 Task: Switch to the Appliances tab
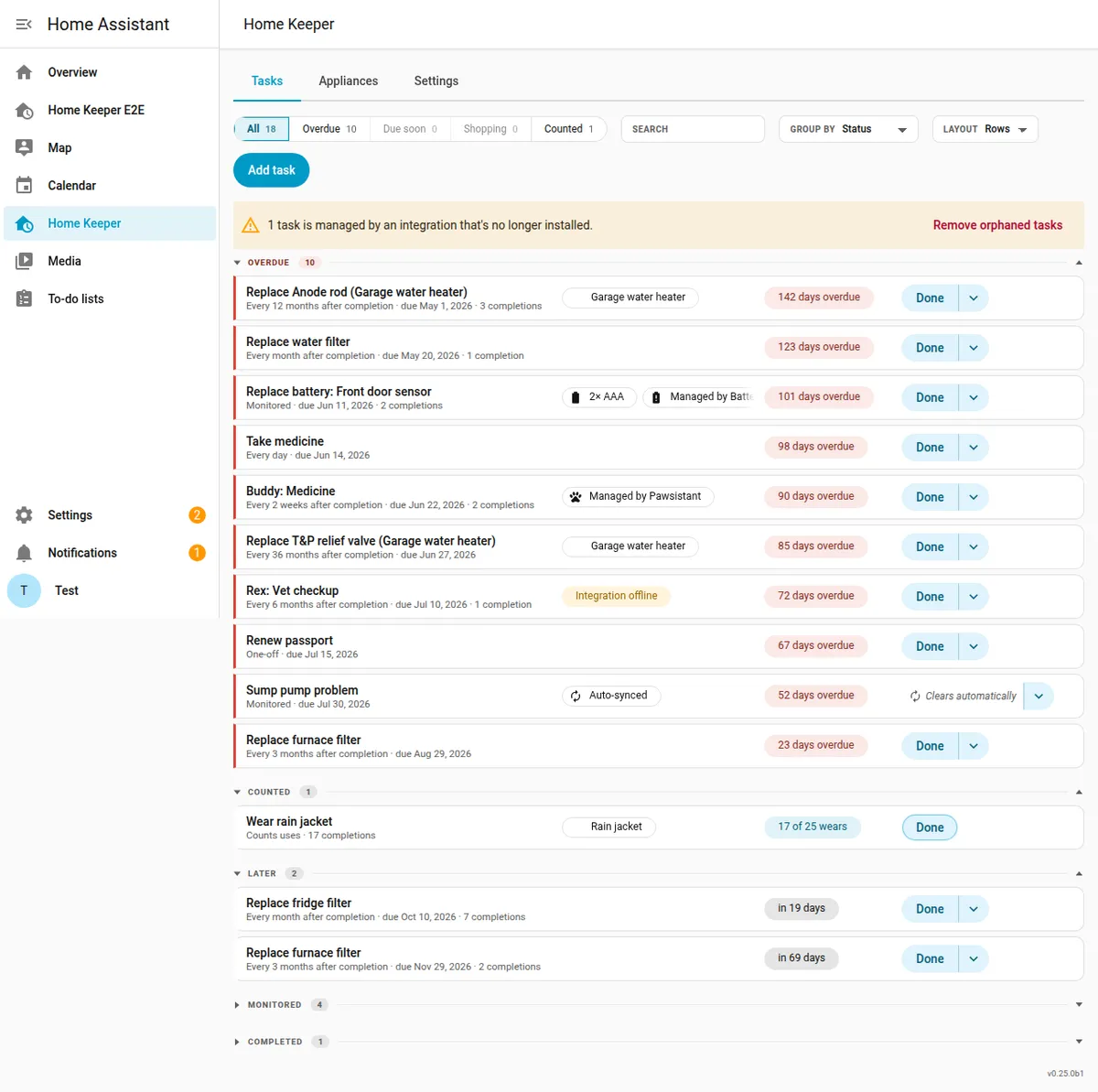349,81
